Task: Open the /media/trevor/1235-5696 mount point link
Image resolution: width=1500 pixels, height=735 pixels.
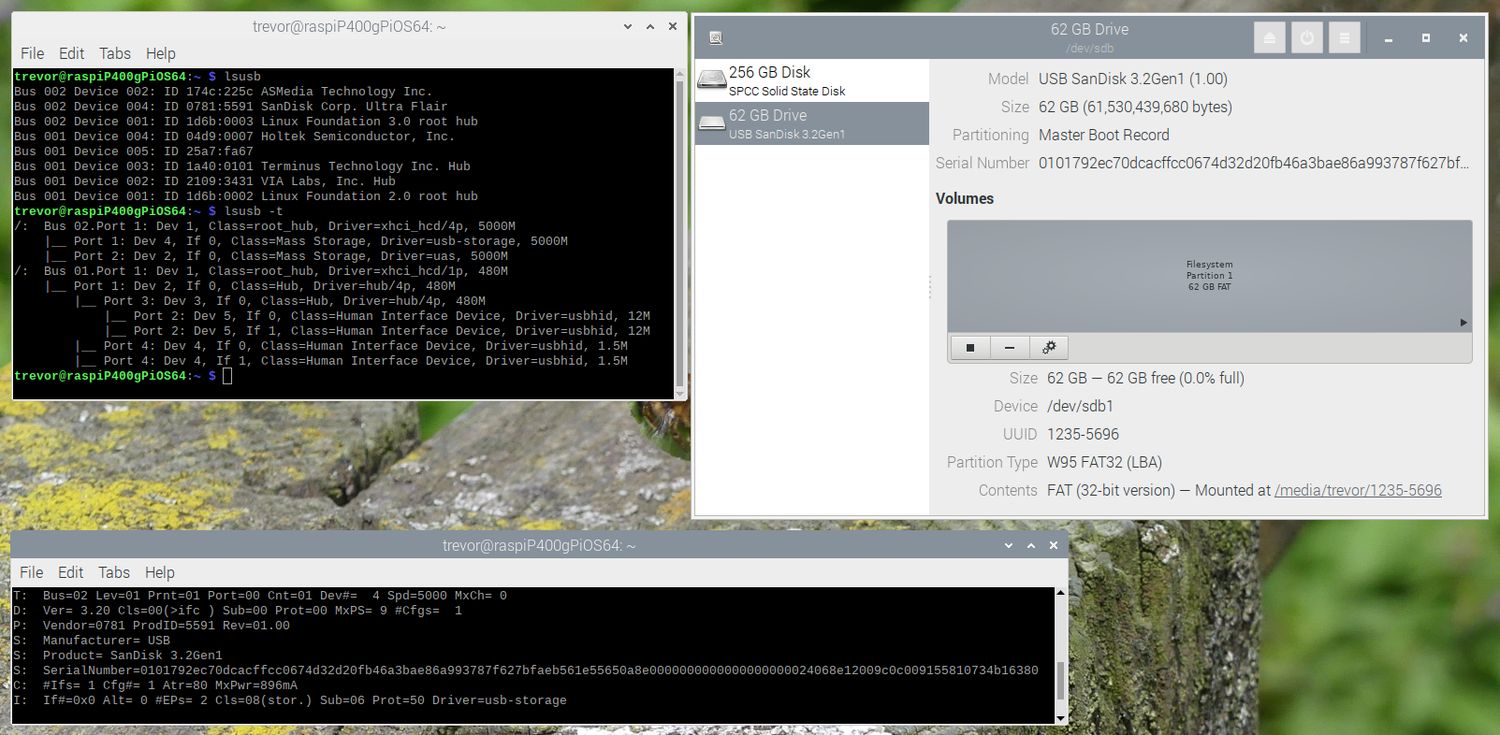Action: pyautogui.click(x=1358, y=490)
